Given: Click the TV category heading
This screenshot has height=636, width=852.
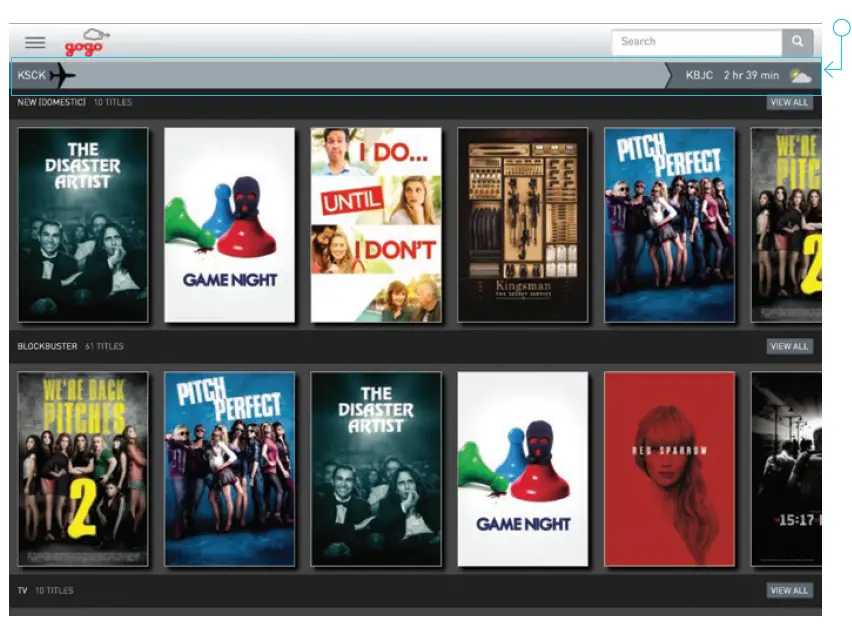Looking at the screenshot, I should click(x=22, y=590).
